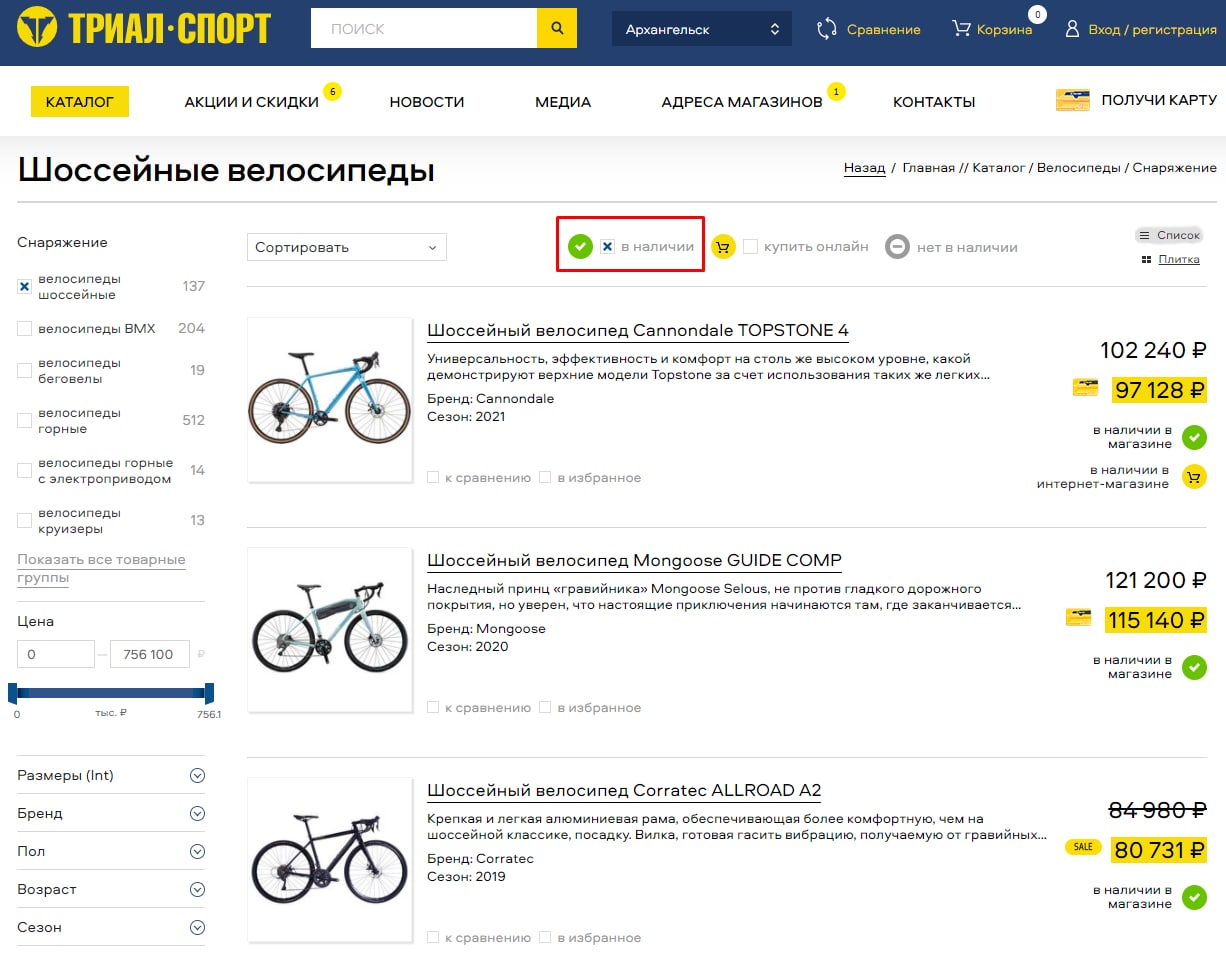Click the middle of the price range bar
Screen dimensions: 1226x956
[111, 692]
